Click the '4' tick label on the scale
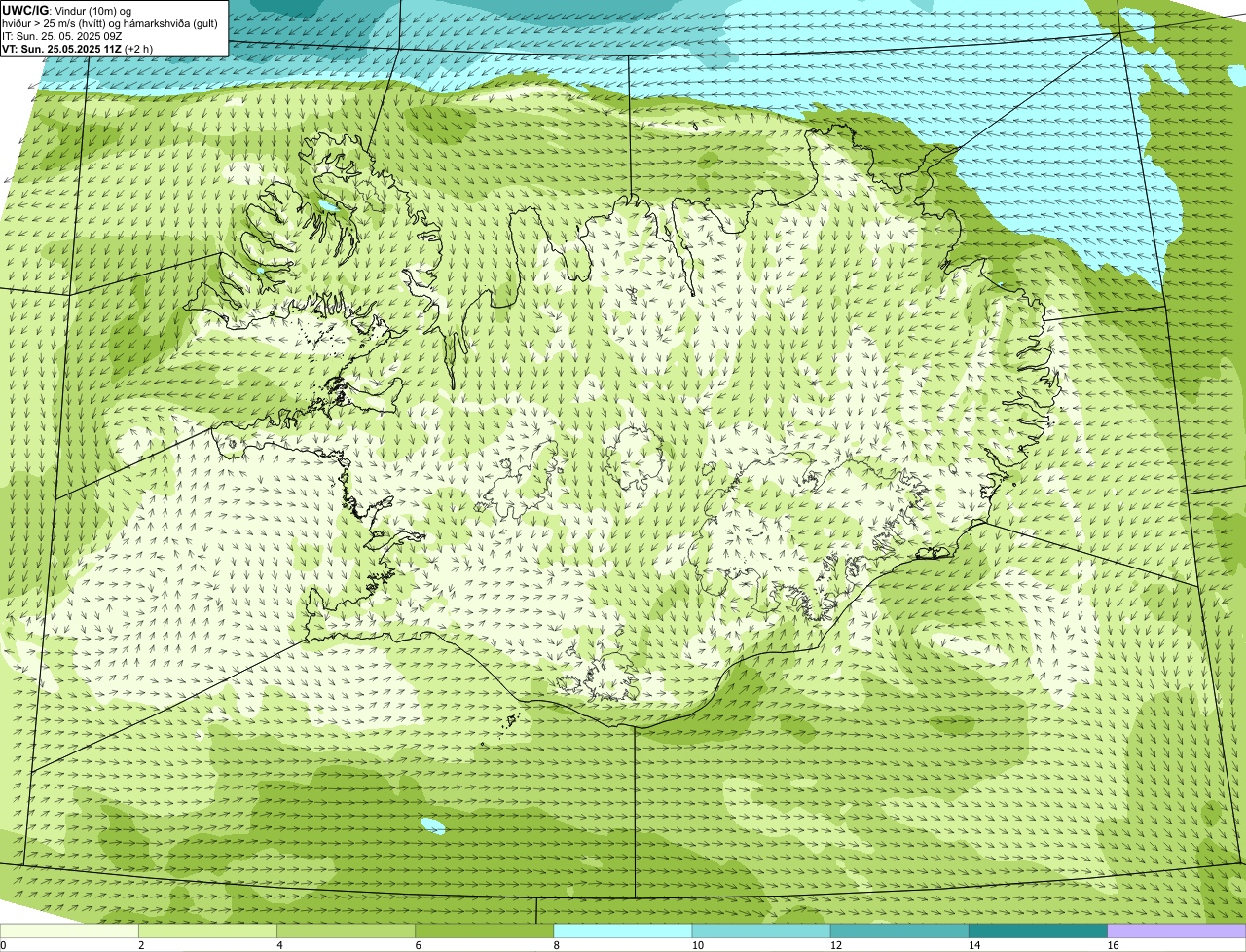 pos(279,945)
